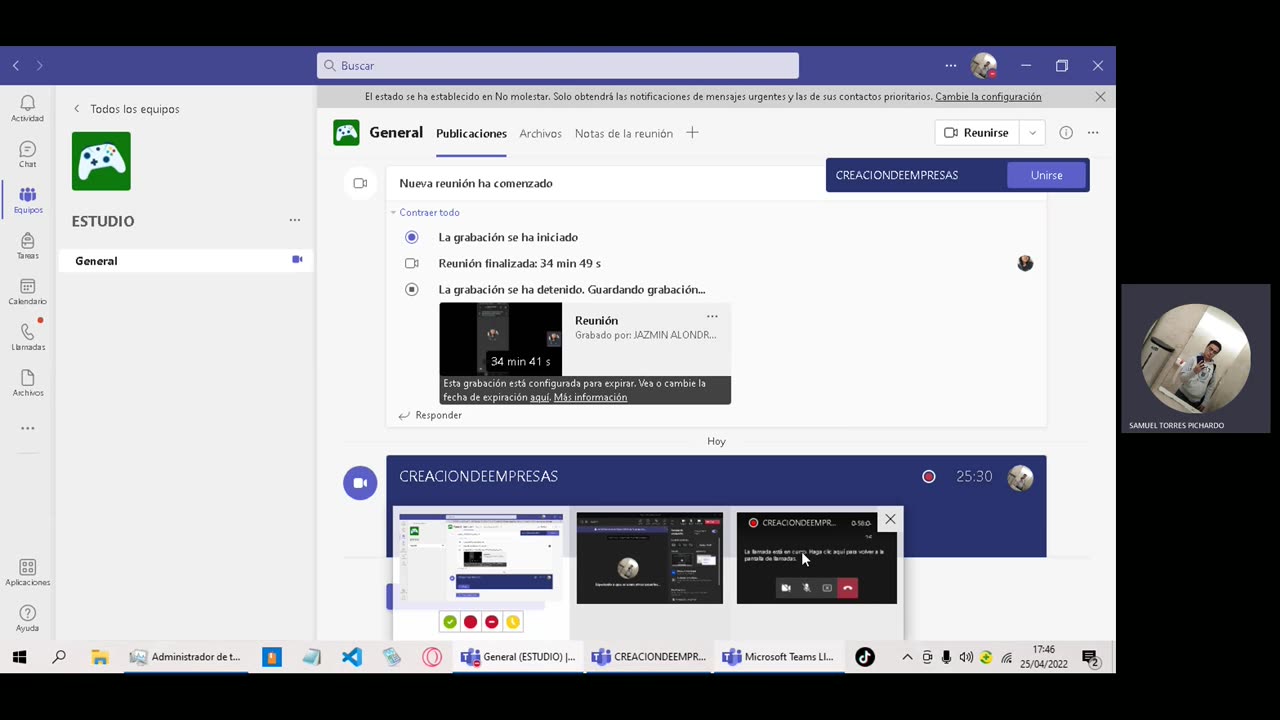Viewport: 1280px width, 720px height.
Task: Switch to Microsoft Teams taskbar window
Action: click(778, 657)
